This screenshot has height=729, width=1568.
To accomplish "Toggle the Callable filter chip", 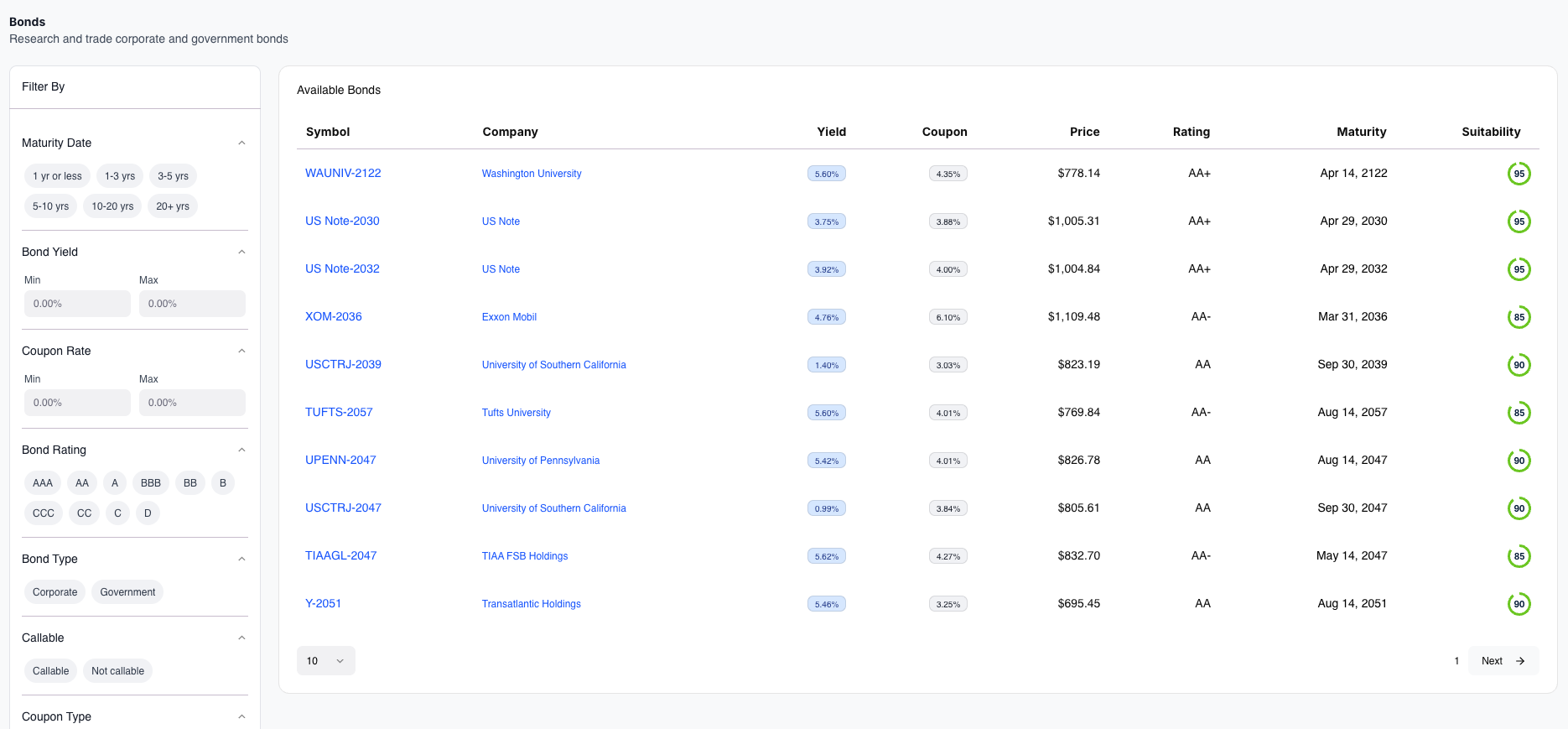I will click(51, 671).
